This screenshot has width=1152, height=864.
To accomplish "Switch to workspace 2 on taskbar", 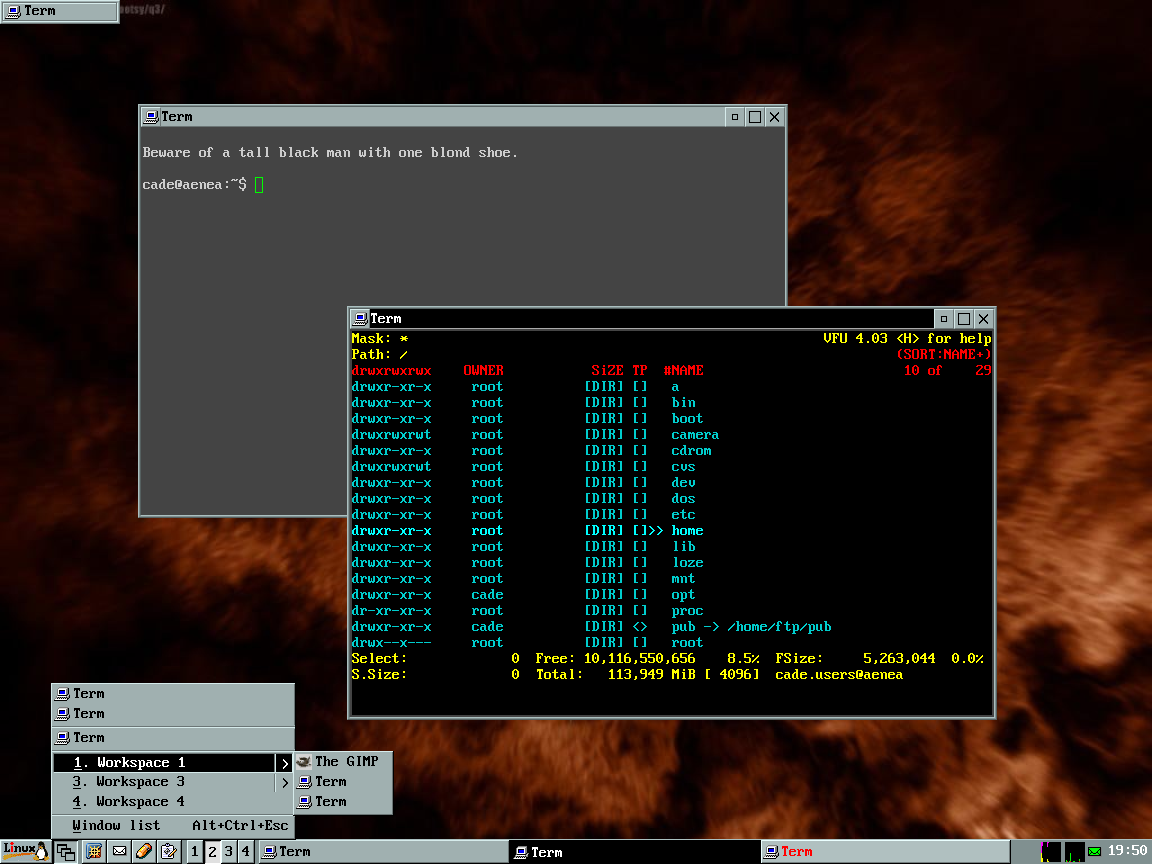I will coord(212,852).
